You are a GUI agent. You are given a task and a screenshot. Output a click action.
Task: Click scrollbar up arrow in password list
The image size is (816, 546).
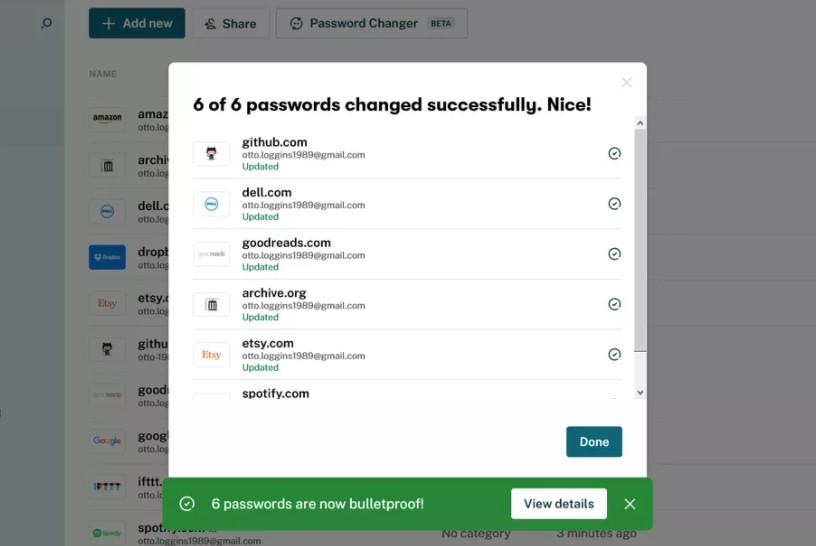[640, 123]
